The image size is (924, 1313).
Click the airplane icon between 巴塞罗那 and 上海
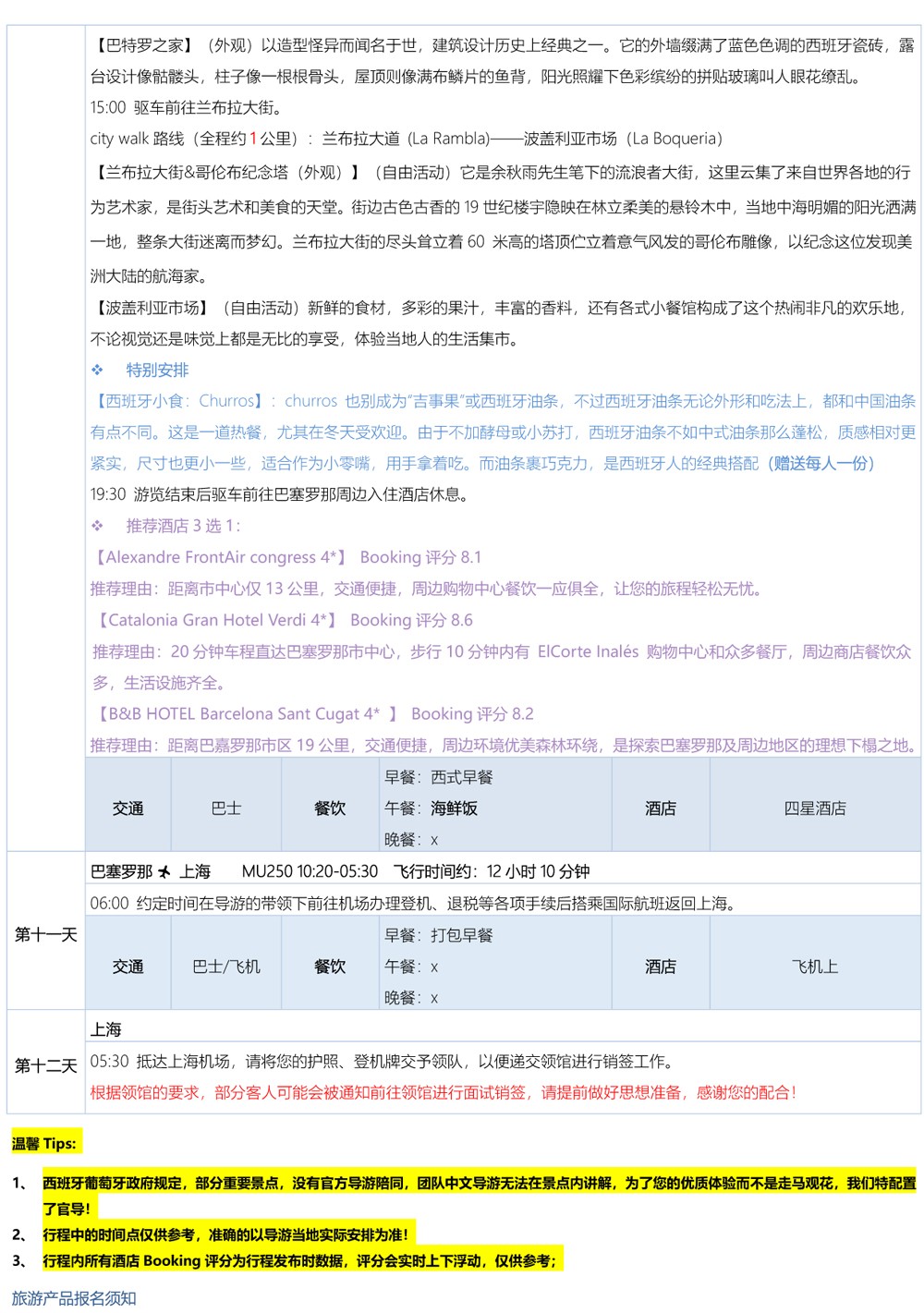click(165, 871)
